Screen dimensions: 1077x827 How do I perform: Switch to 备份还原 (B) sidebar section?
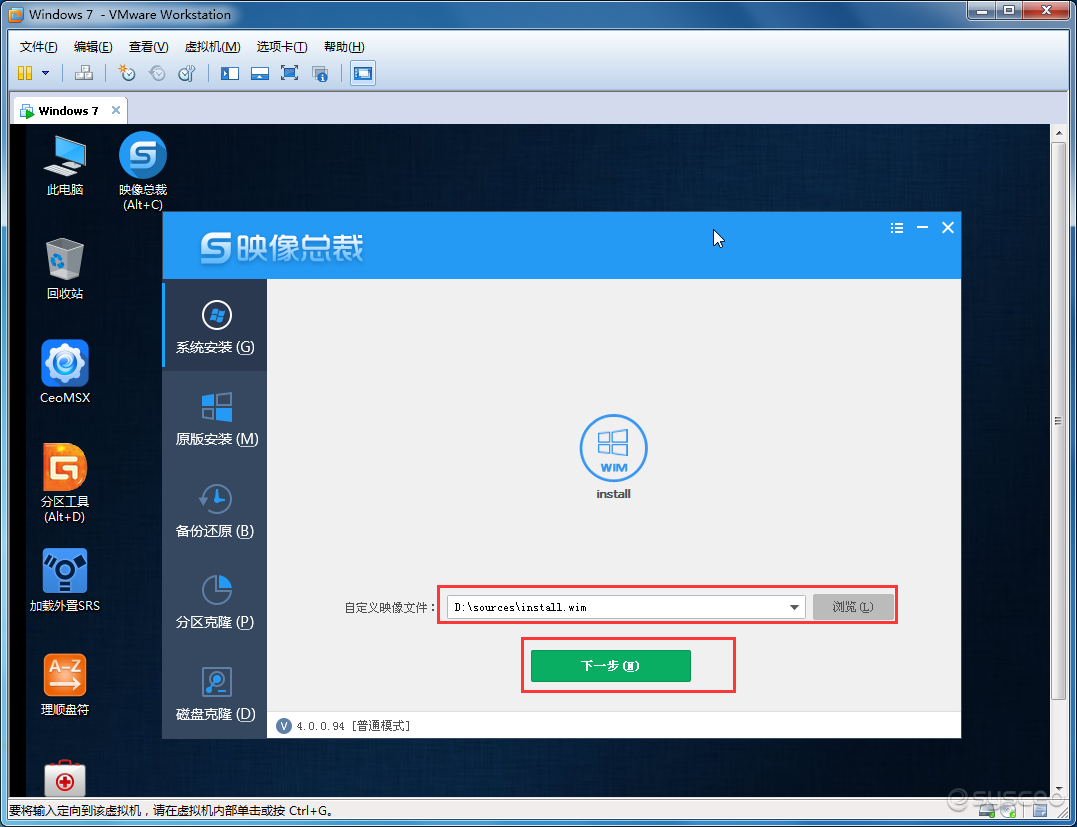point(215,510)
